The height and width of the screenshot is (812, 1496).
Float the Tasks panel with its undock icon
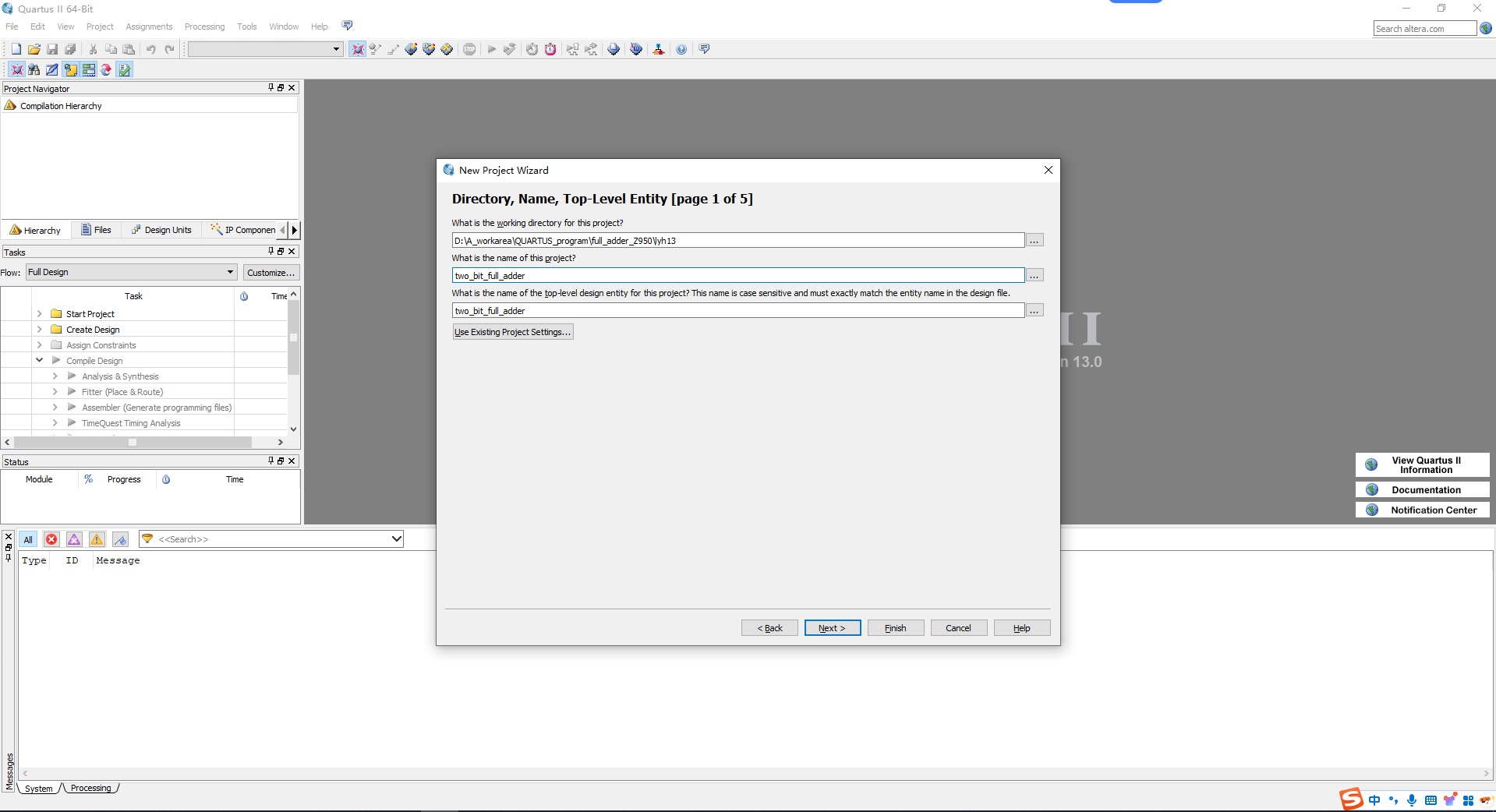(281, 251)
